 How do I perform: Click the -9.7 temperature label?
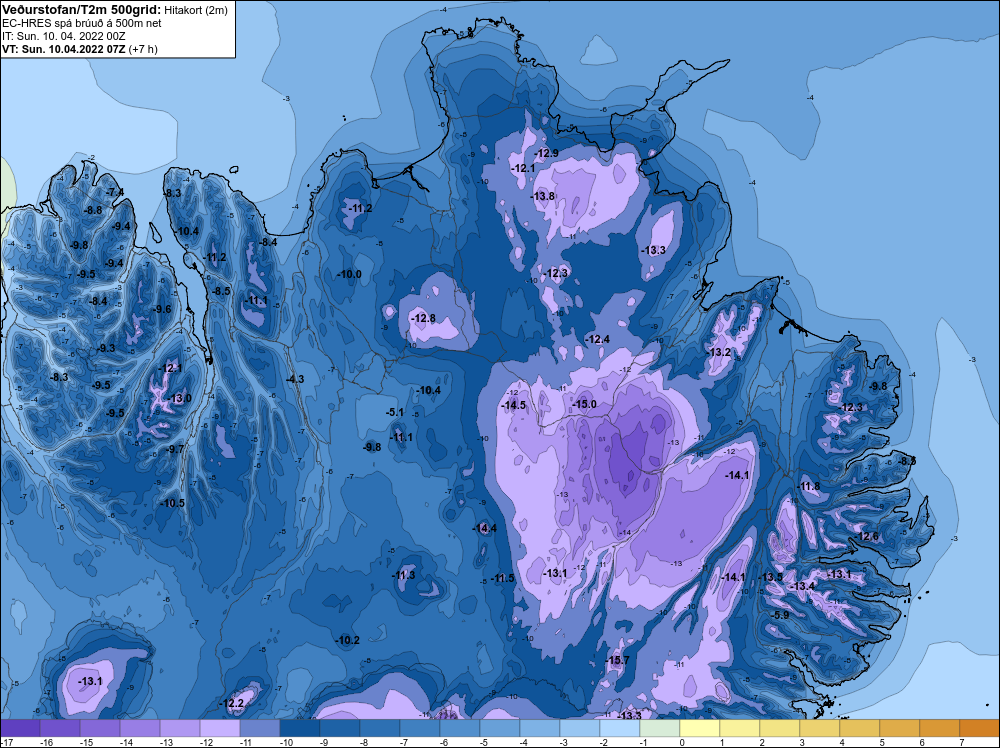[x=175, y=450]
